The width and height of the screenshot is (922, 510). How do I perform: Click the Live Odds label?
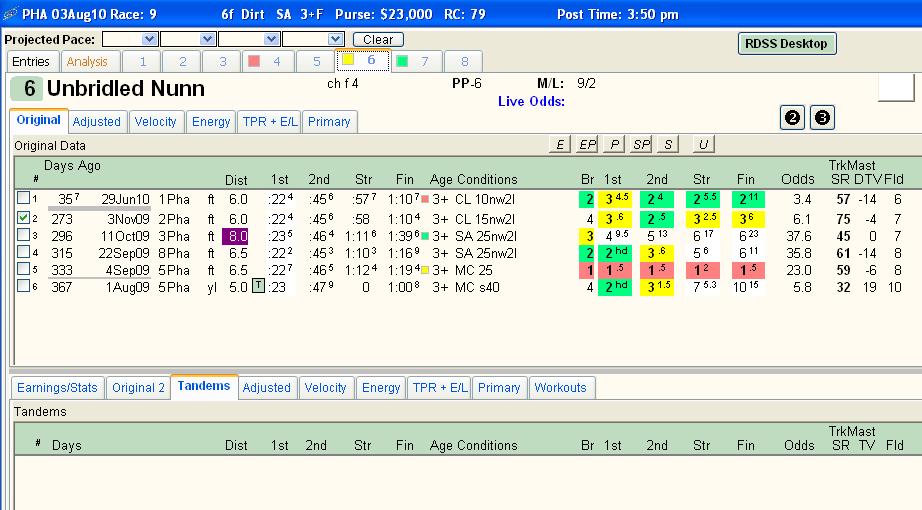532,101
